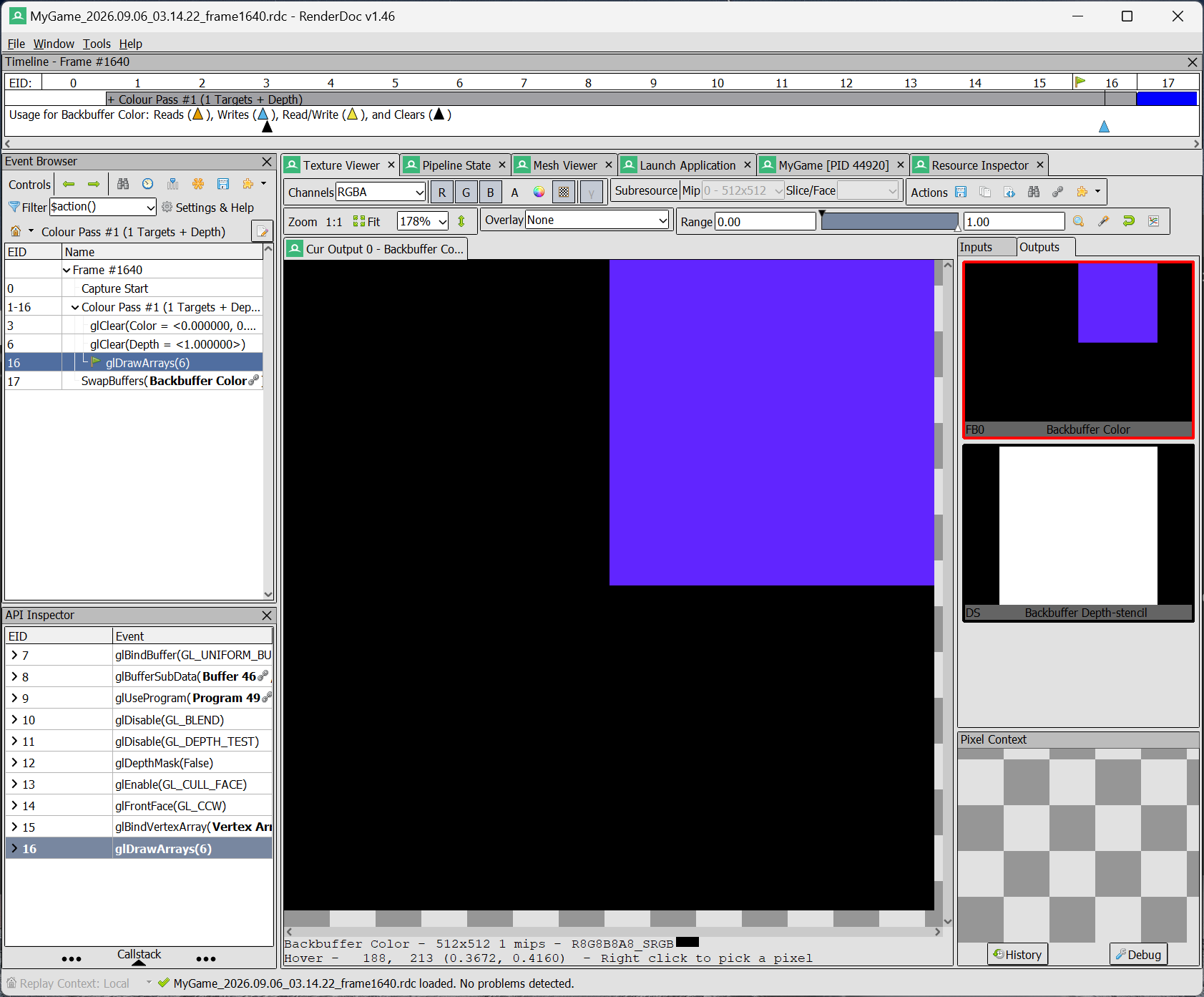Toggle the checkerboard alpha background button
1204x997 pixels.
pos(564,192)
